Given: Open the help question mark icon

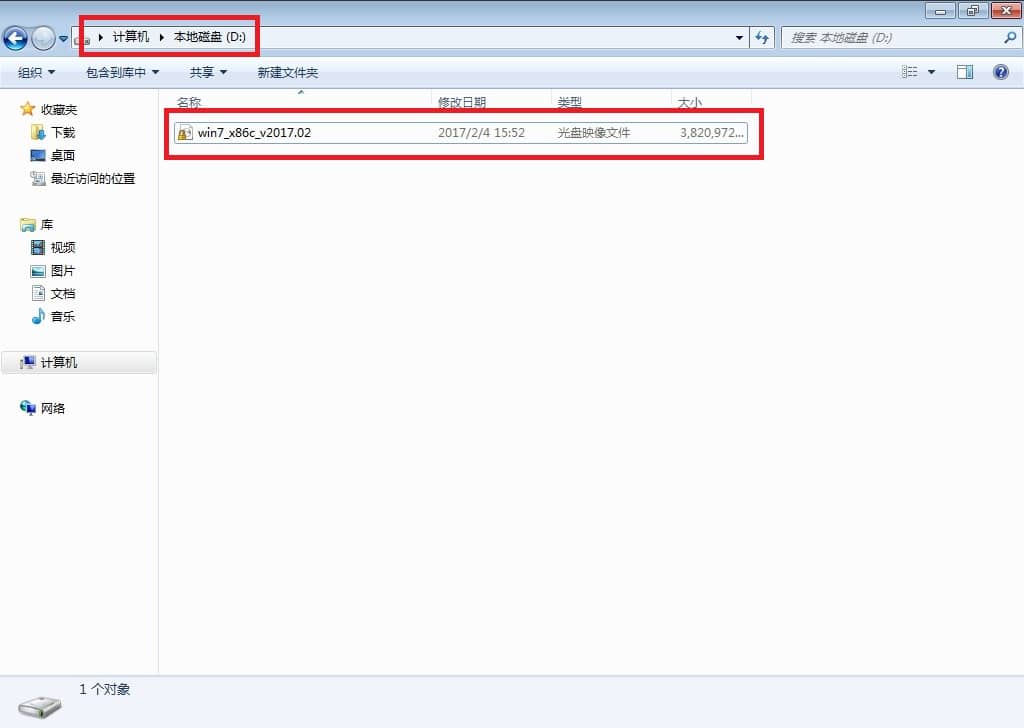Looking at the screenshot, I should click(1000, 72).
